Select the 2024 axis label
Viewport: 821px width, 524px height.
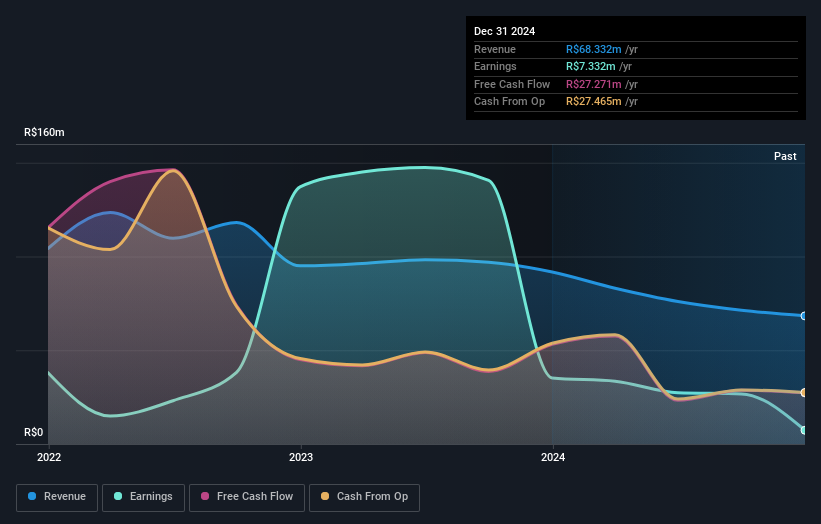[553, 457]
